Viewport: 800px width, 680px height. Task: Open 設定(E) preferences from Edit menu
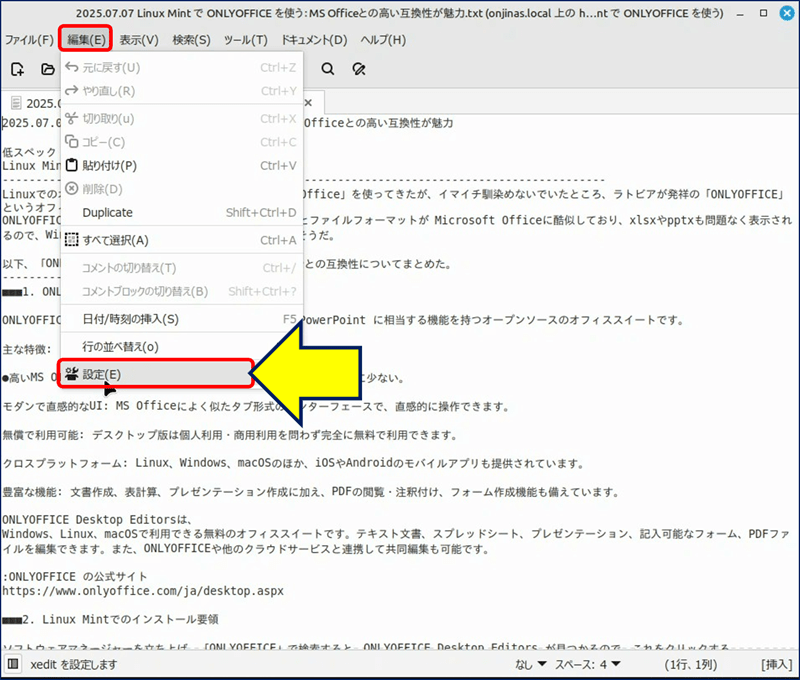pyautogui.click(x=156, y=374)
